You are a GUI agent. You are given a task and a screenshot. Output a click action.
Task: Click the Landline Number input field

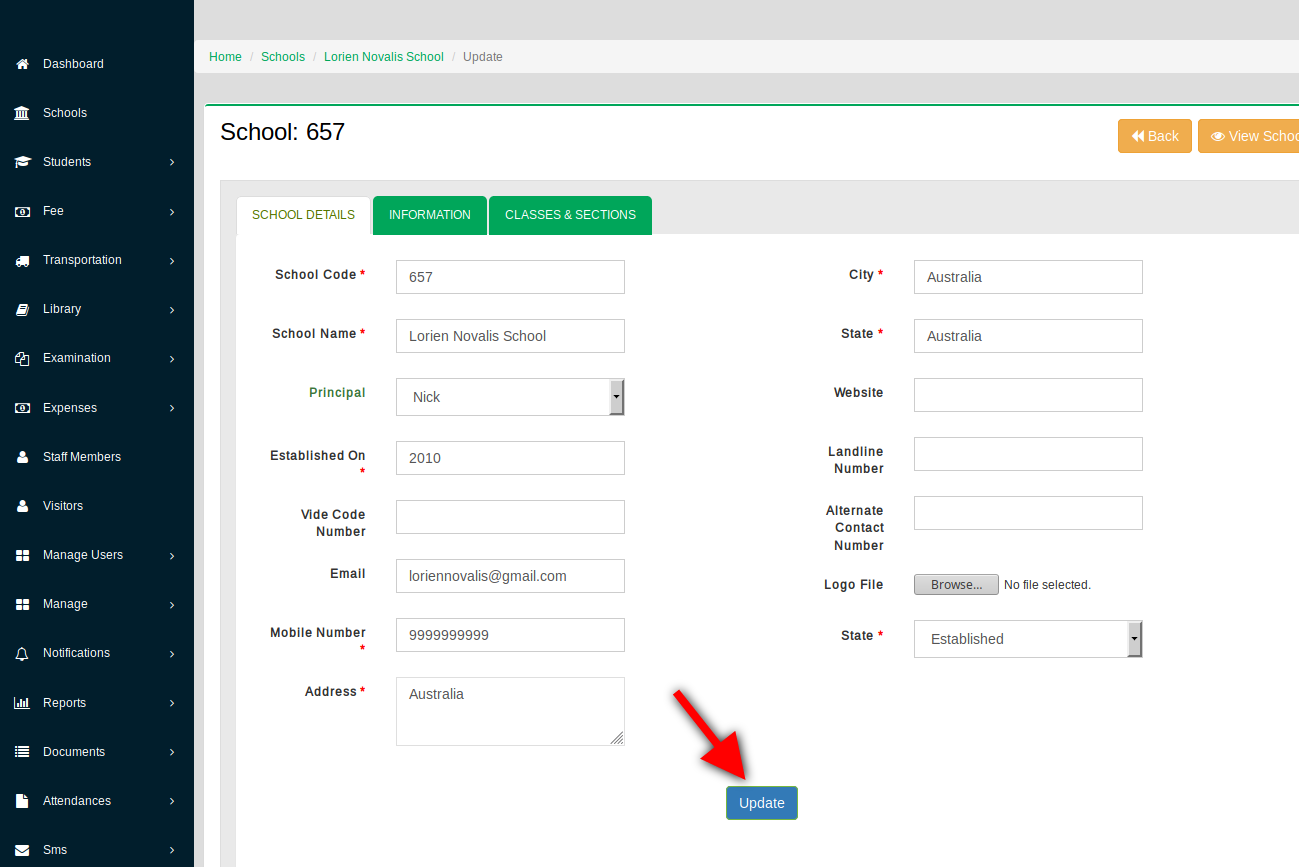[1028, 454]
